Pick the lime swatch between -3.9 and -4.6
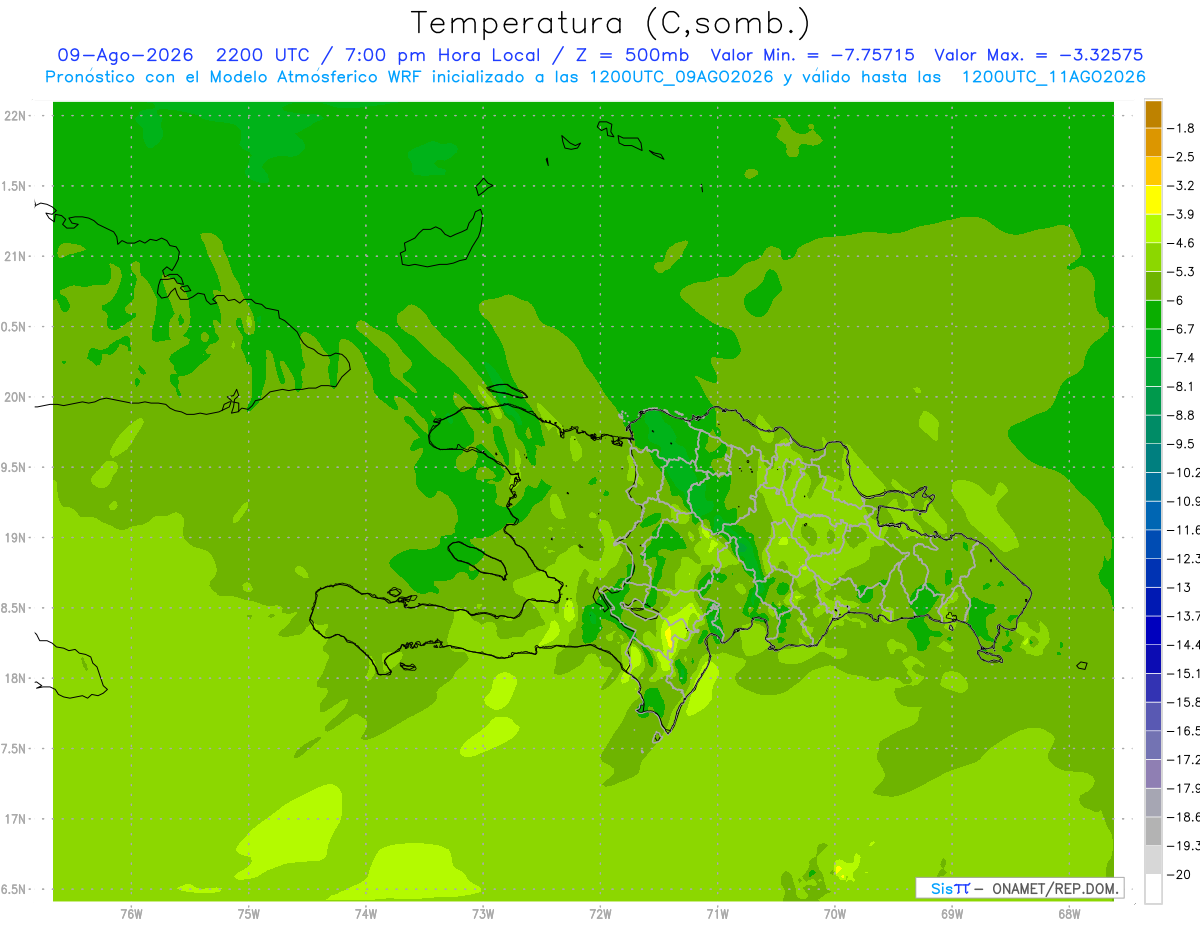This screenshot has height=927, width=1200. (1153, 229)
